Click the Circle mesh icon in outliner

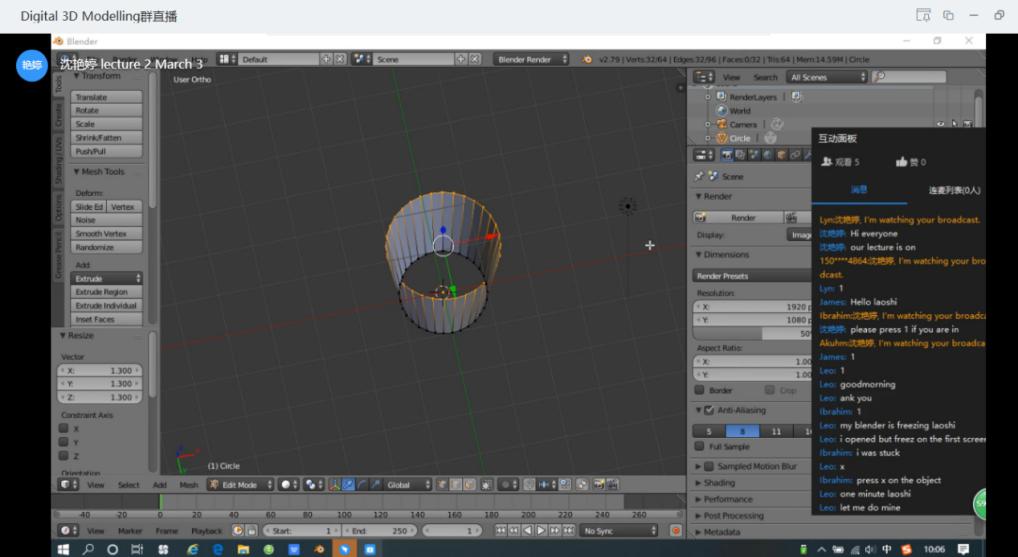721,138
